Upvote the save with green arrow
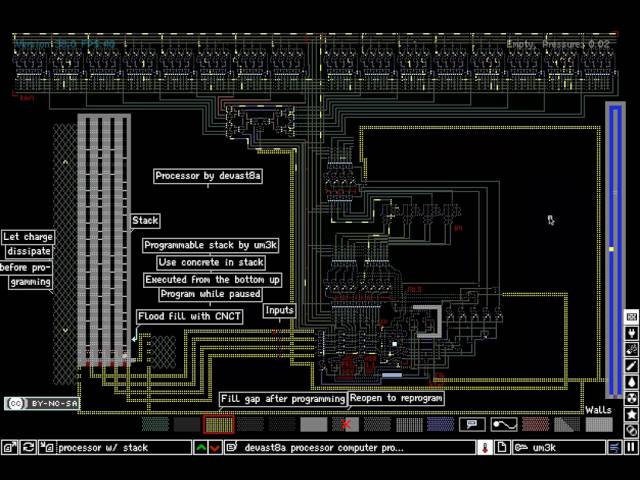This screenshot has width=640, height=480. click(x=200, y=448)
